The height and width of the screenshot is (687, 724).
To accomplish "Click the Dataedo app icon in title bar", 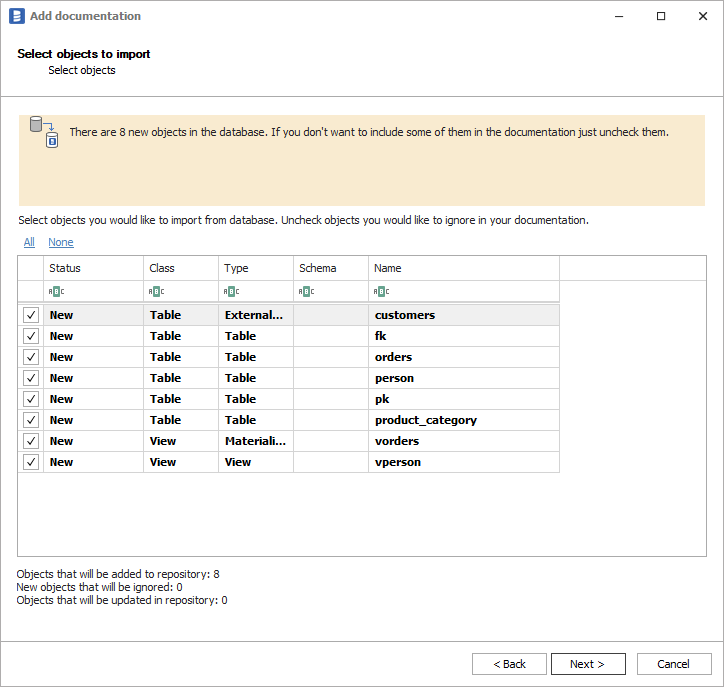I will click(x=16, y=16).
